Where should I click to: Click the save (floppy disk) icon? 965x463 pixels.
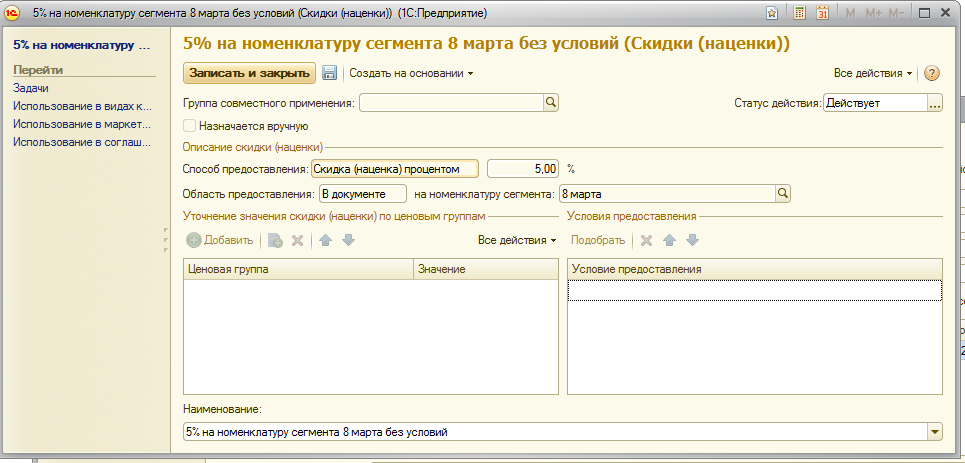[329, 73]
